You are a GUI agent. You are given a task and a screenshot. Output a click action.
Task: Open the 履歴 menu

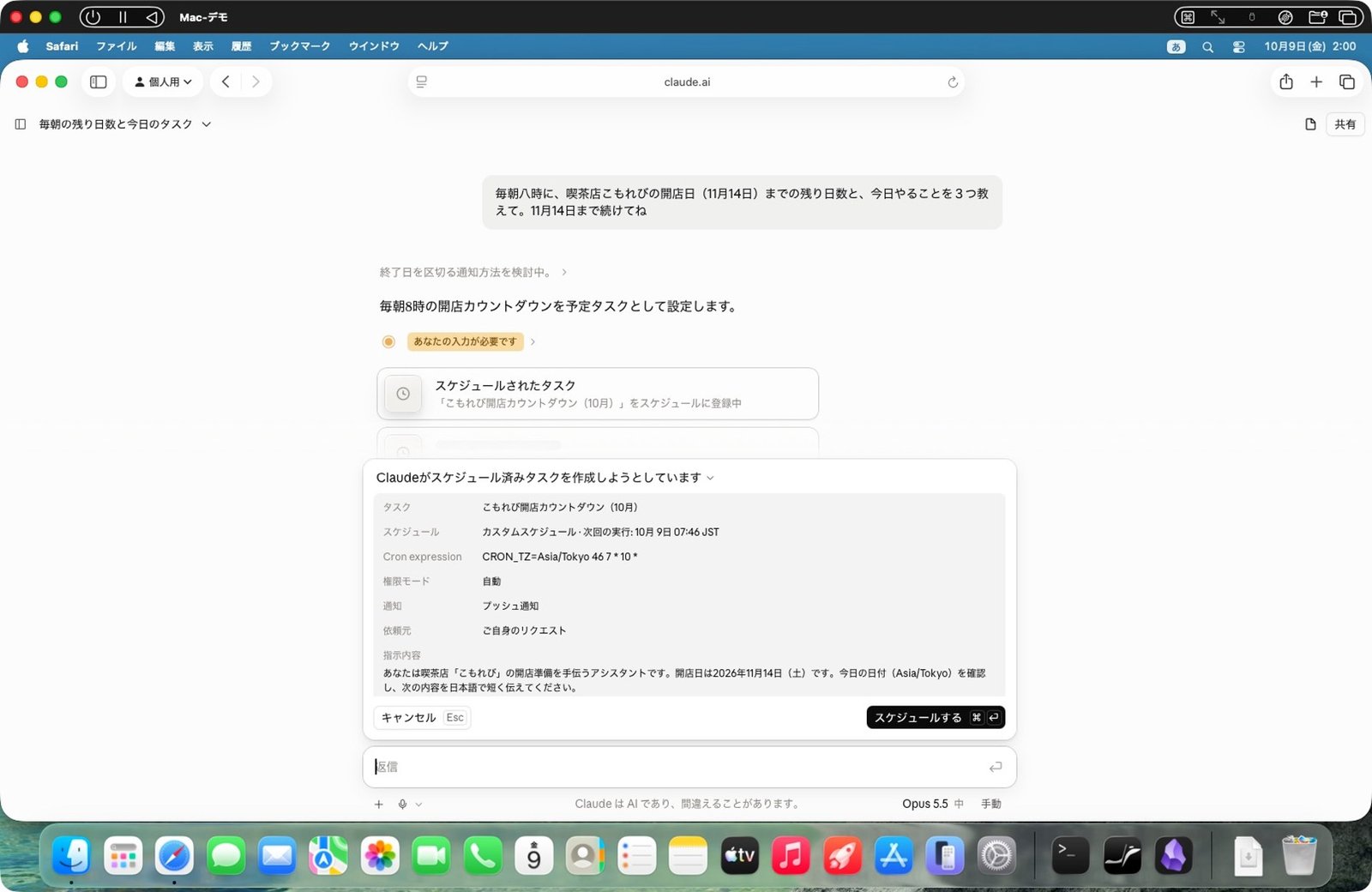tap(241, 46)
